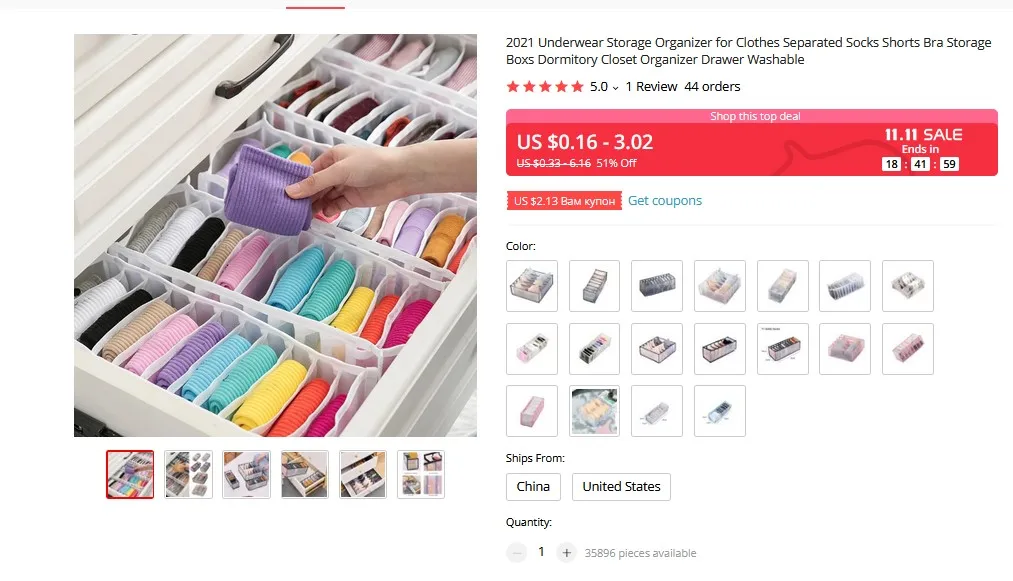This screenshot has width=1013, height=581.
Task: Select the pink organizer swatch in third row
Action: pyautogui.click(x=532, y=411)
